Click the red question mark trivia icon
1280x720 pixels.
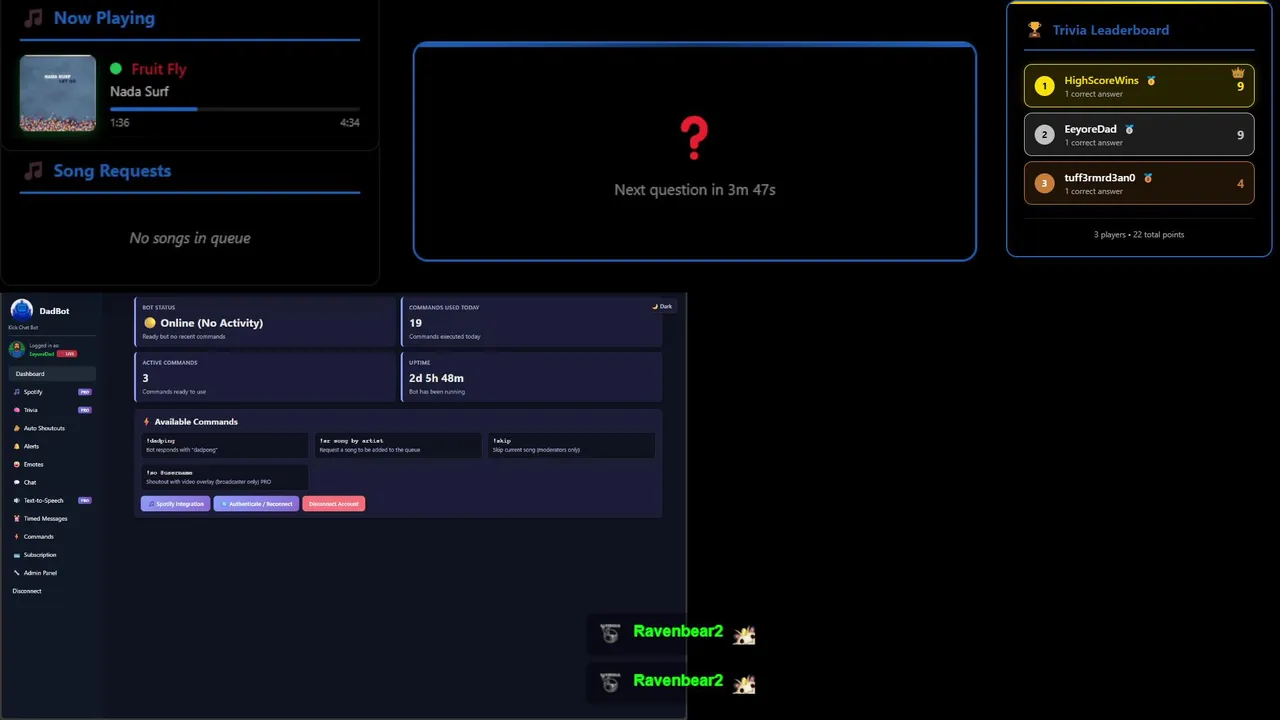pyautogui.click(x=694, y=138)
